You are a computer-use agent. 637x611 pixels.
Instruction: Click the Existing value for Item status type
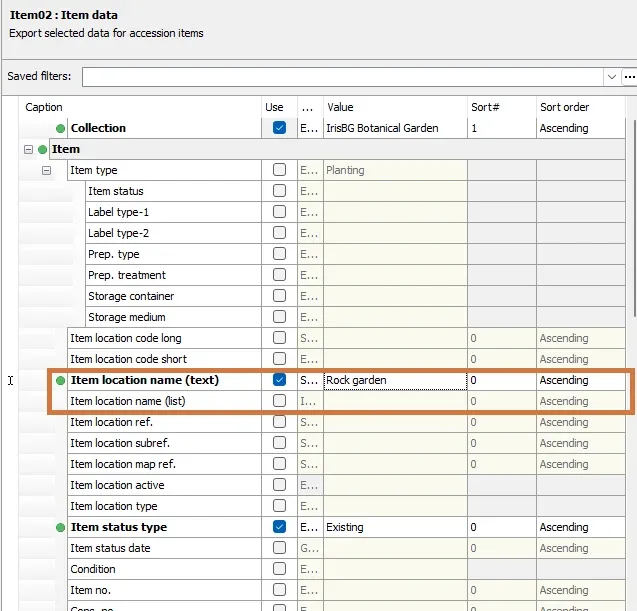coord(395,527)
